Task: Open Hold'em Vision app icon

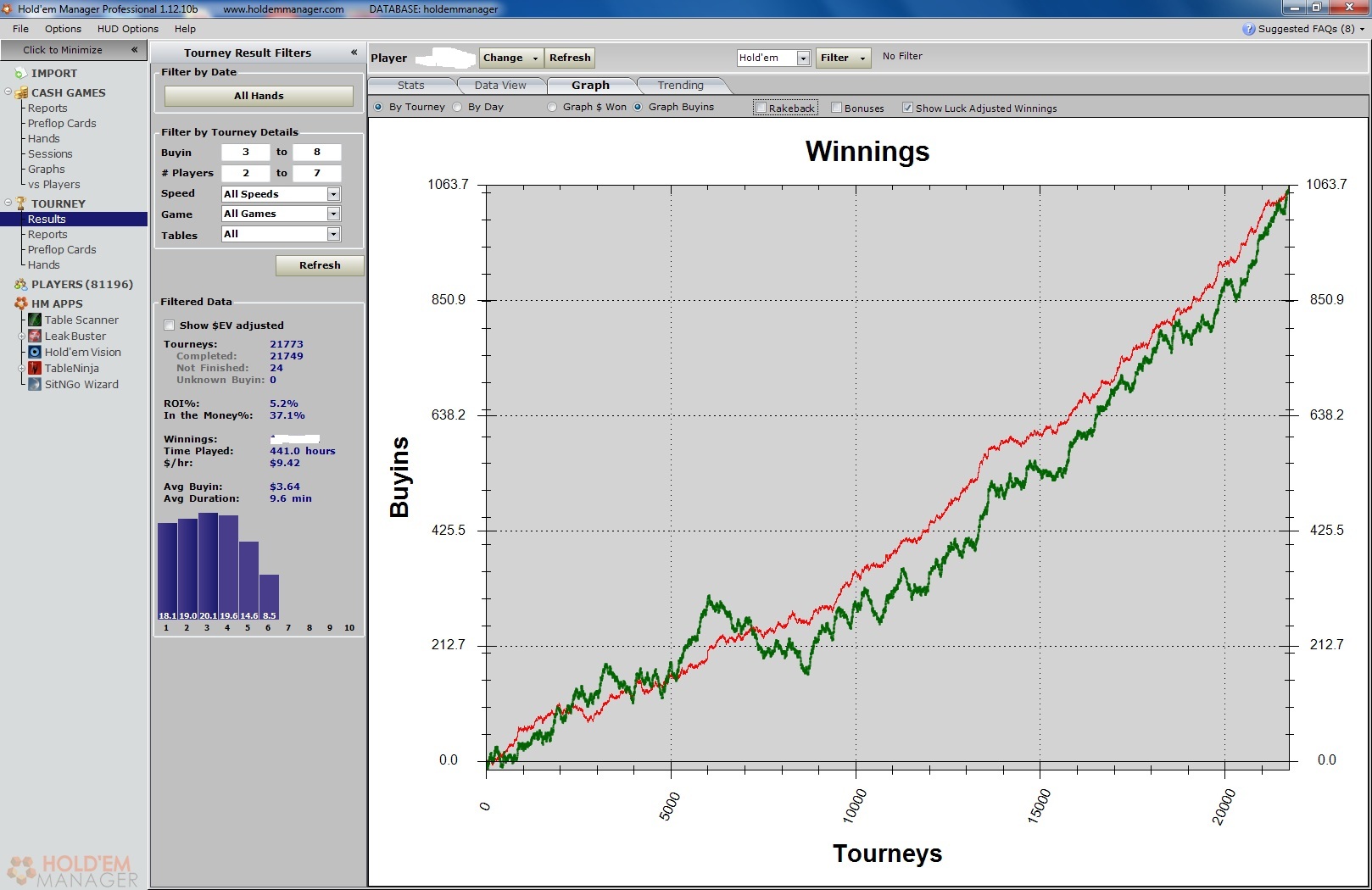Action: [x=35, y=352]
